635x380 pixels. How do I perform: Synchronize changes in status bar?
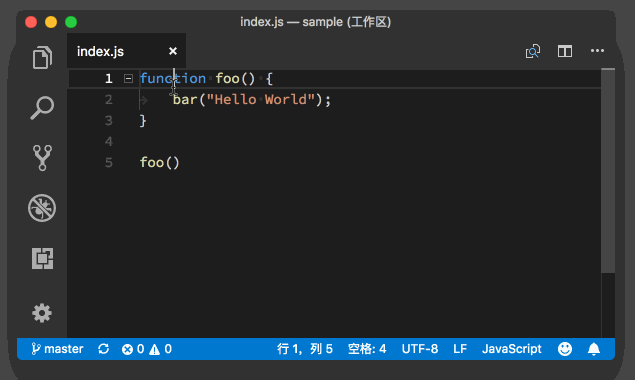click(x=103, y=349)
